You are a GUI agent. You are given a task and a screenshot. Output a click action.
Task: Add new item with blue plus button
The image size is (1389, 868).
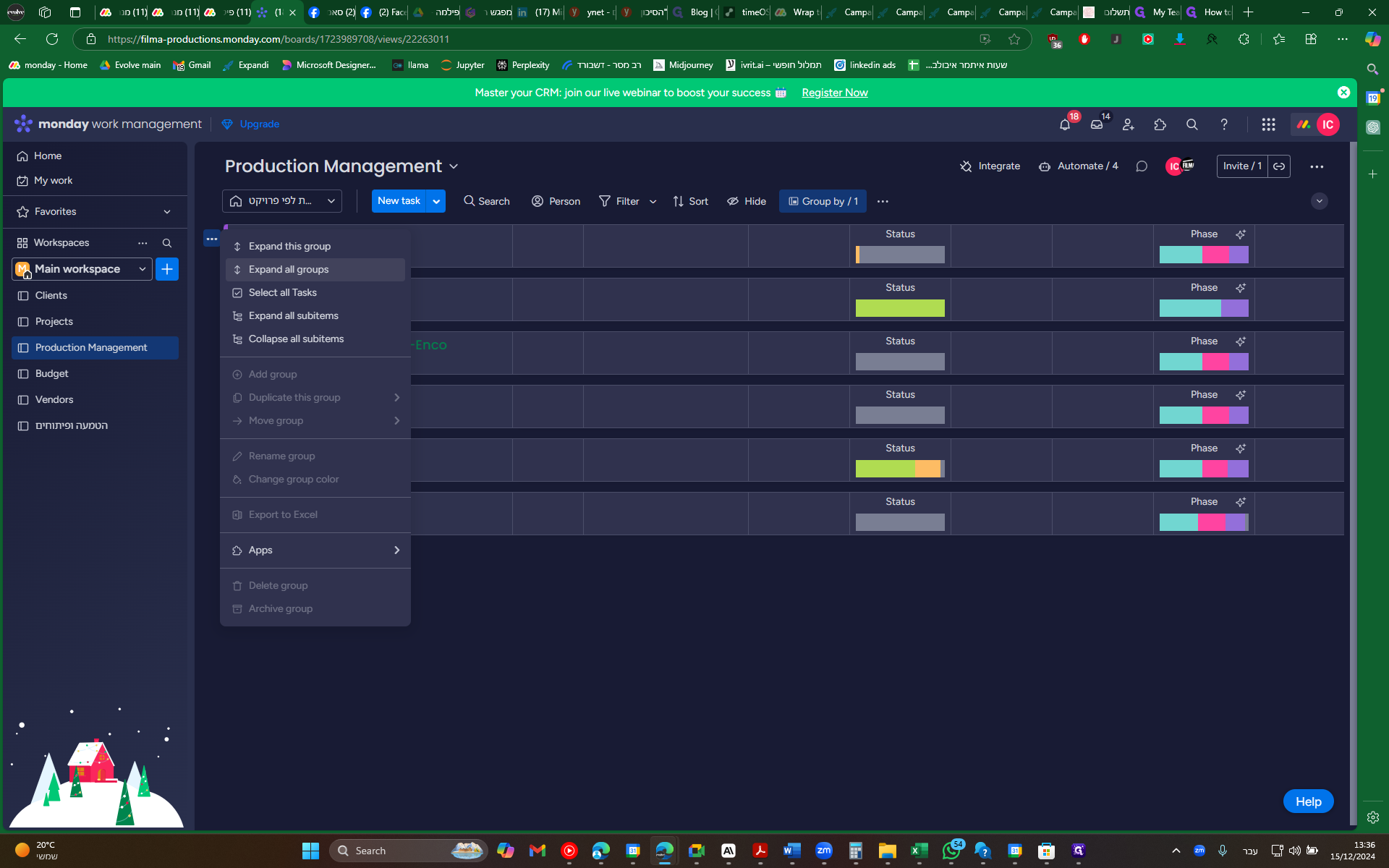tap(167, 269)
